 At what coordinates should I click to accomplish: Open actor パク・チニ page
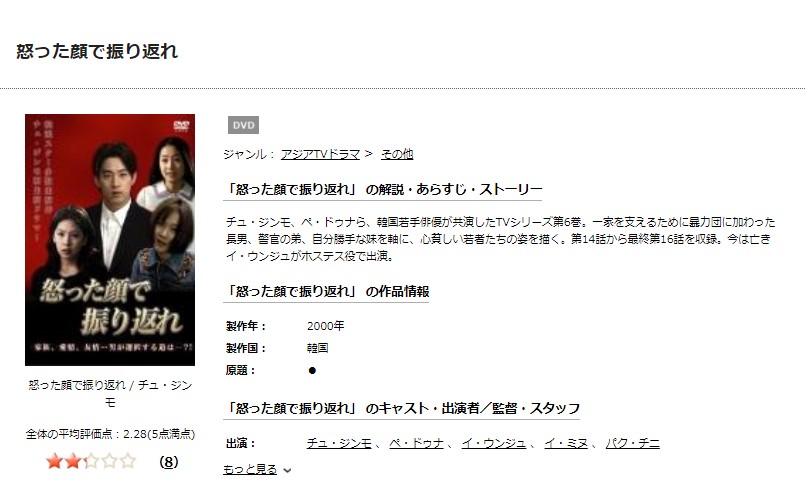point(632,443)
